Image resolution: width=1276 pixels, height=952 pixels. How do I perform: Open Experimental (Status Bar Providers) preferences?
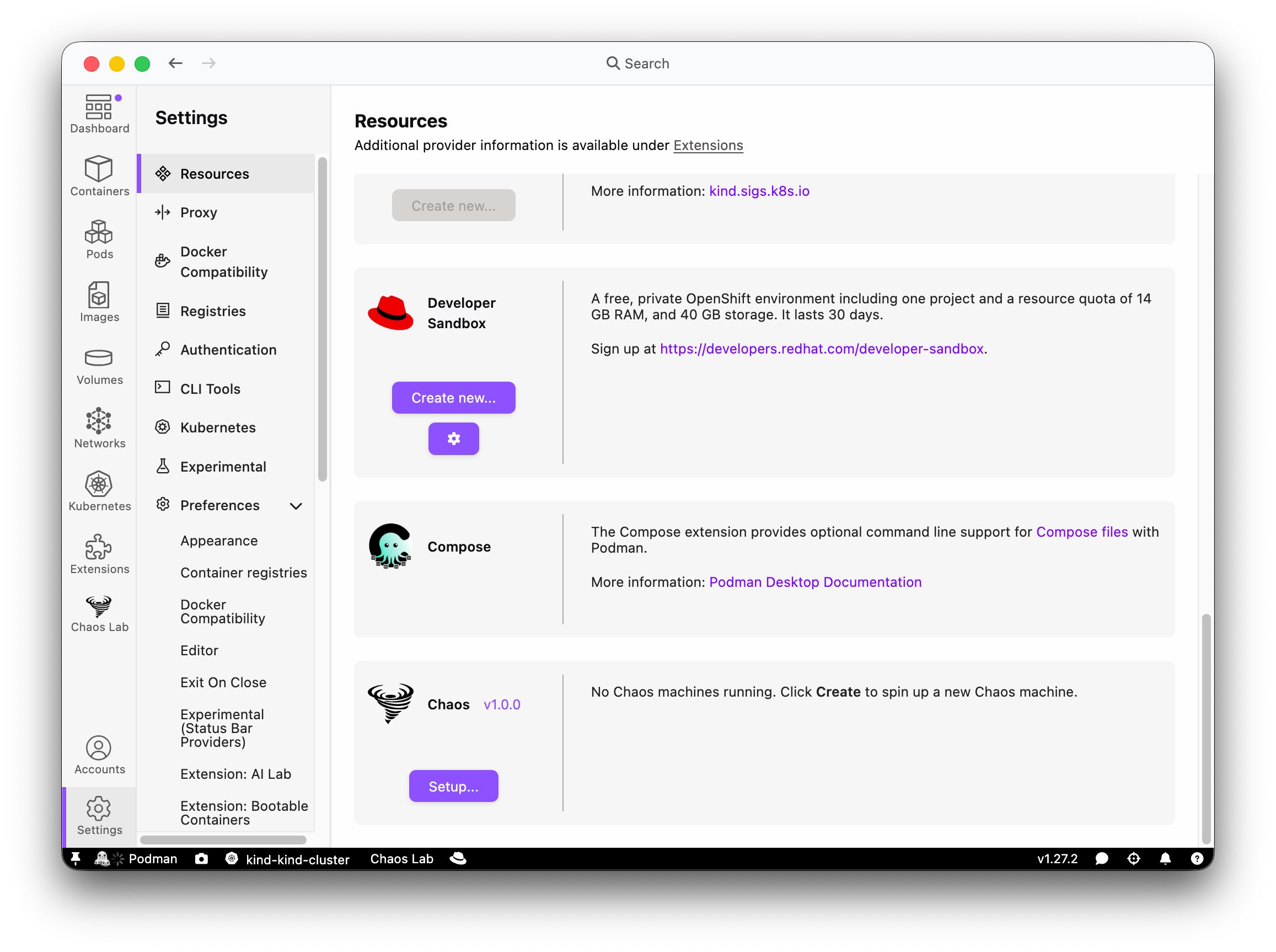222,728
